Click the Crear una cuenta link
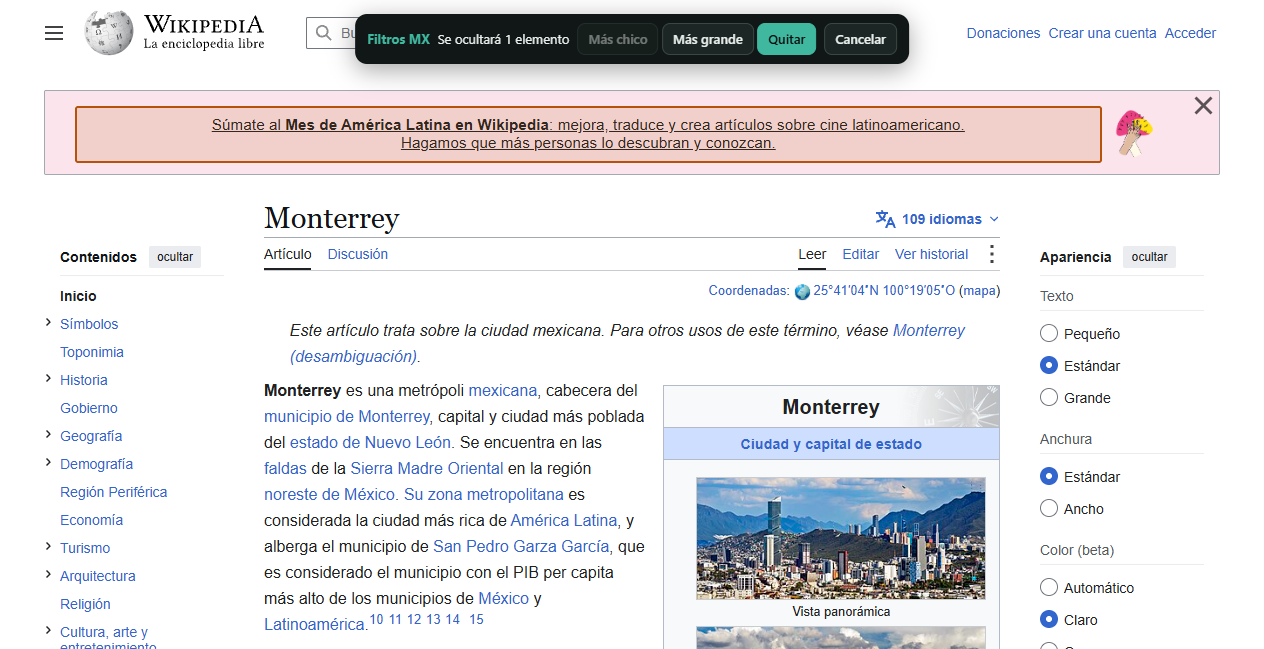The image size is (1264, 649). [x=1103, y=33]
